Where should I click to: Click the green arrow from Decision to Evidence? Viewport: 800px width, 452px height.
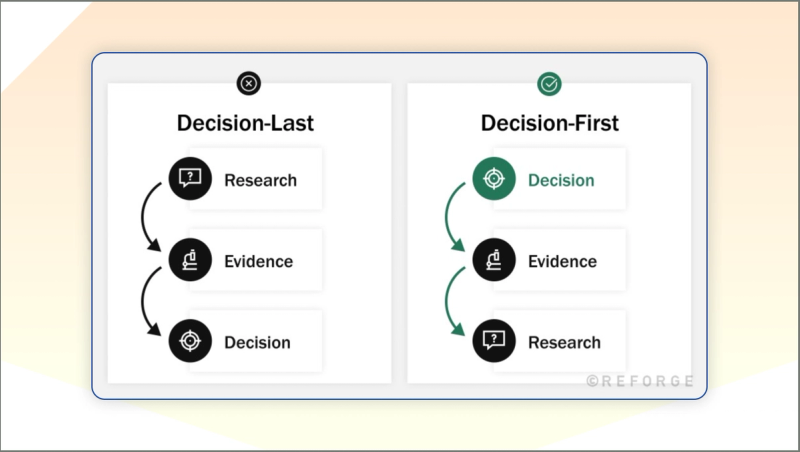click(454, 217)
